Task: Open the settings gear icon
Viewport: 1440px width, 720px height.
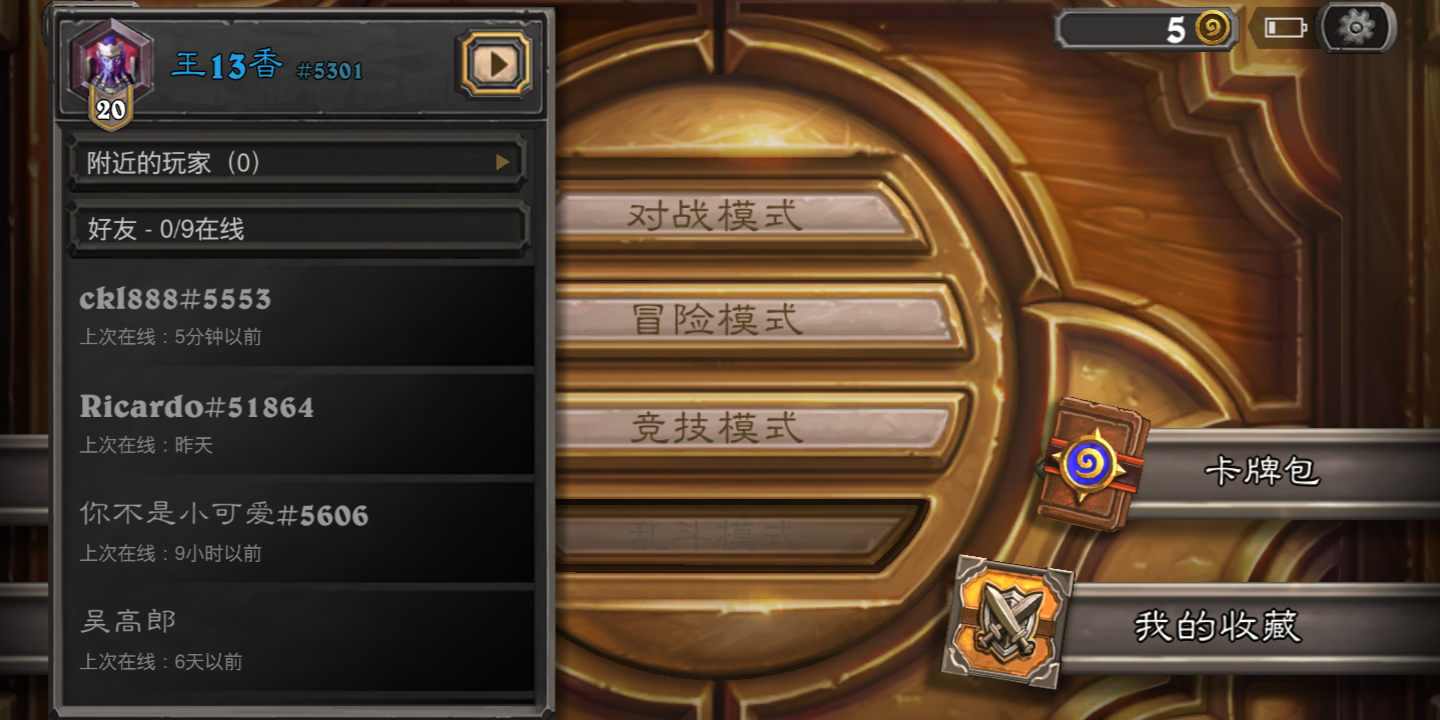Action: [x=1356, y=27]
